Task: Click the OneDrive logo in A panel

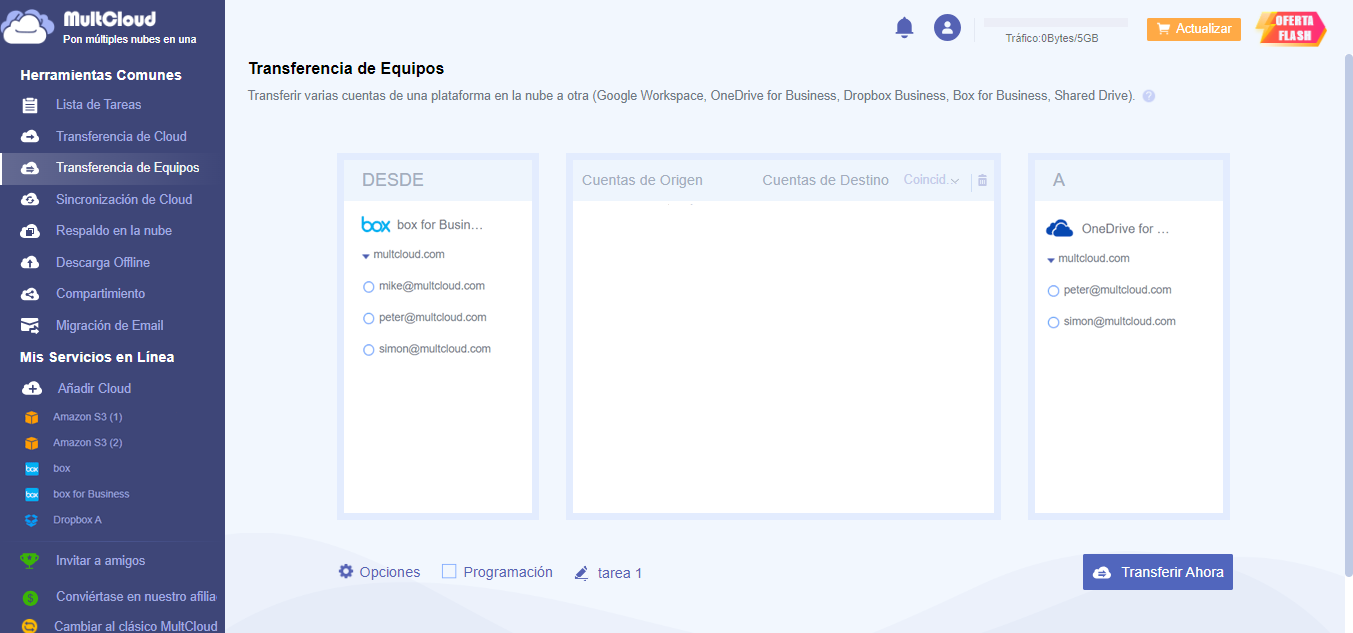Action: coord(1060,229)
